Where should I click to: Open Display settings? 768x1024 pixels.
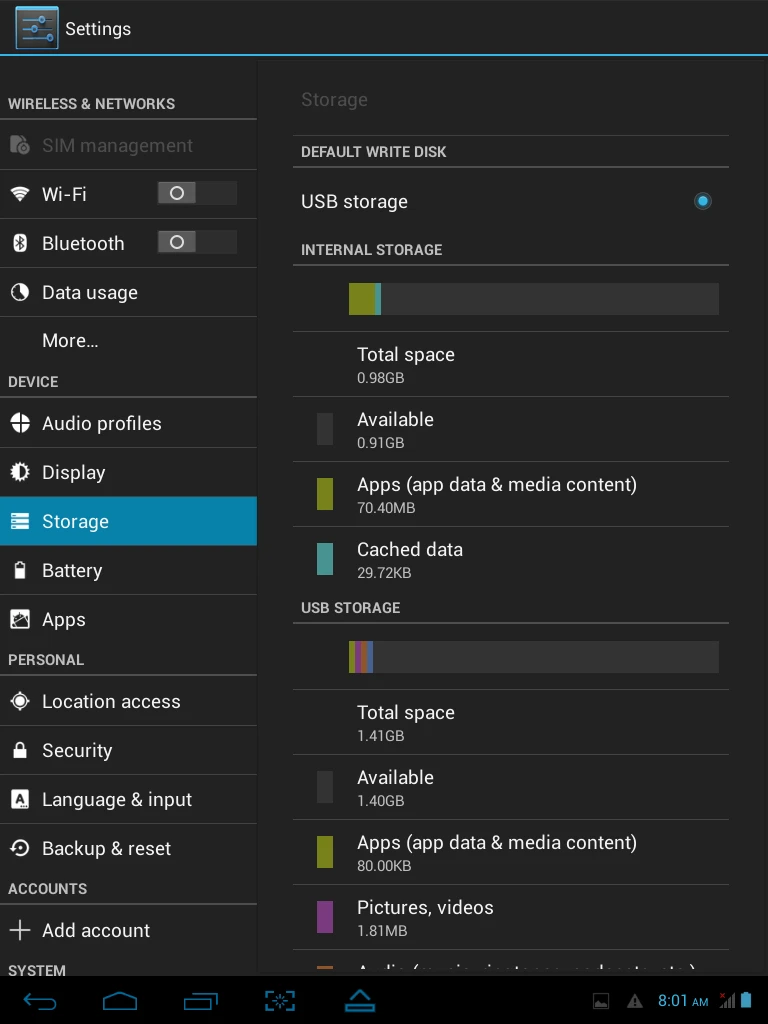[x=128, y=472]
